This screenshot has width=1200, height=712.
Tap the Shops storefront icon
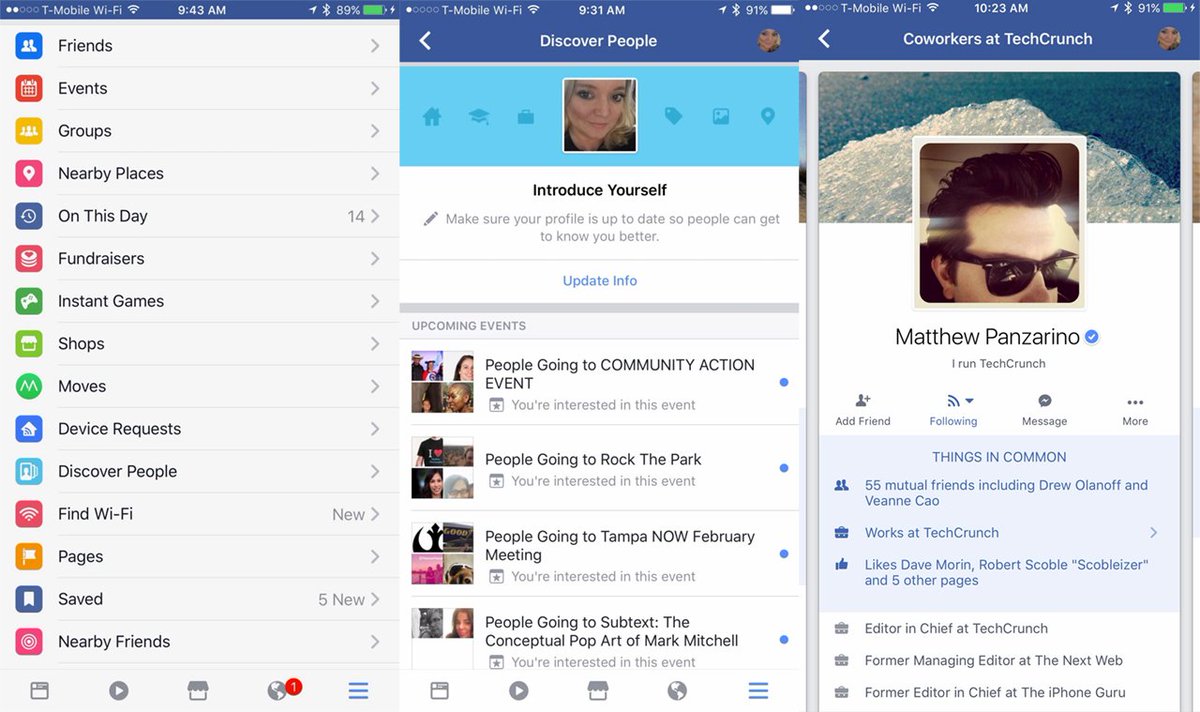[29, 343]
